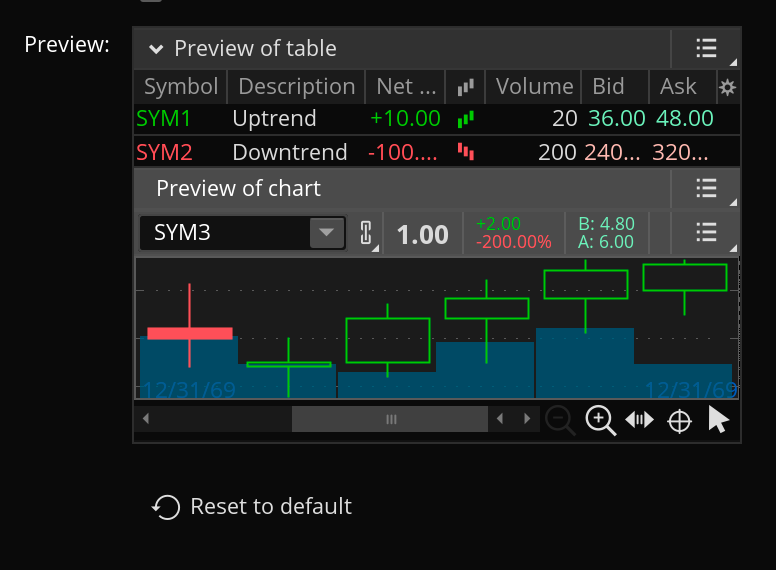Image resolution: width=776 pixels, height=570 pixels.
Task: Click the scrollbar left arrow at far left
Action: click(x=146, y=420)
